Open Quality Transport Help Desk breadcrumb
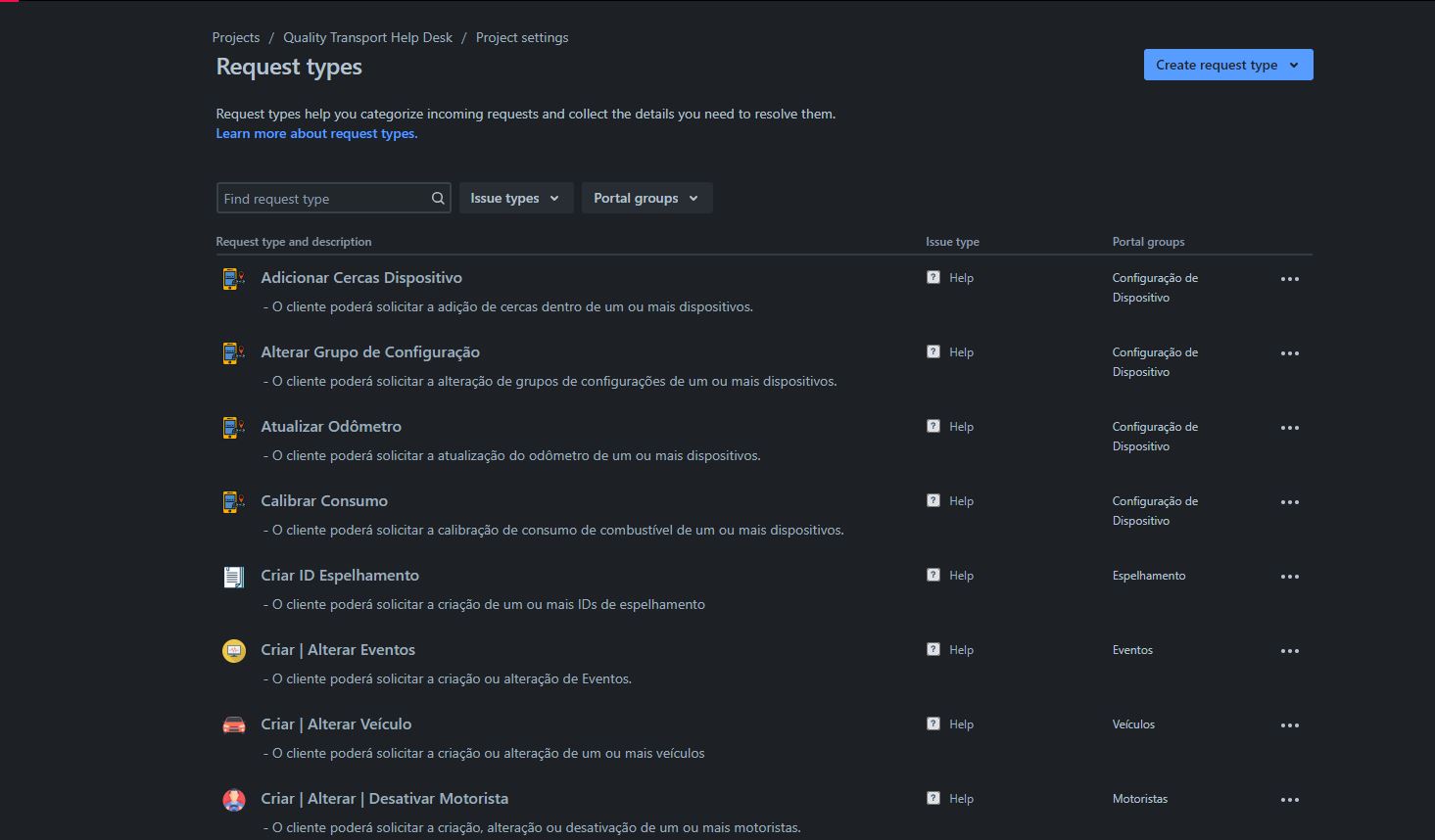Viewport: 1435px width, 840px height. 367,37
